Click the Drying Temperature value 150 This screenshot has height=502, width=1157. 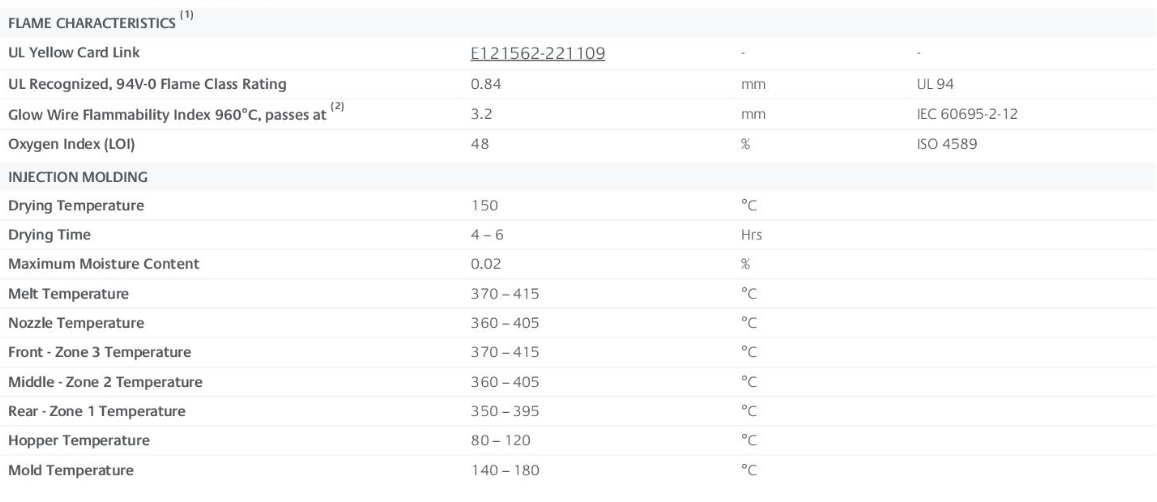coord(484,206)
